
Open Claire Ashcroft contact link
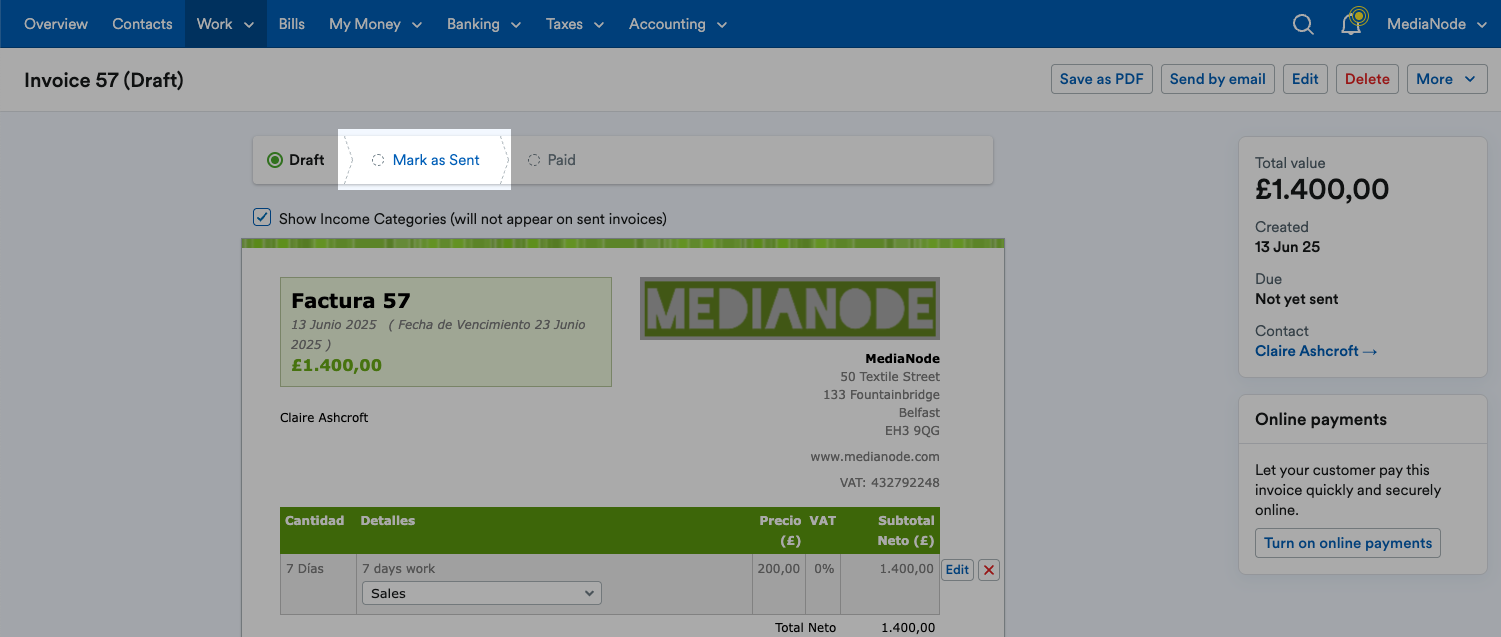[x=1316, y=351]
